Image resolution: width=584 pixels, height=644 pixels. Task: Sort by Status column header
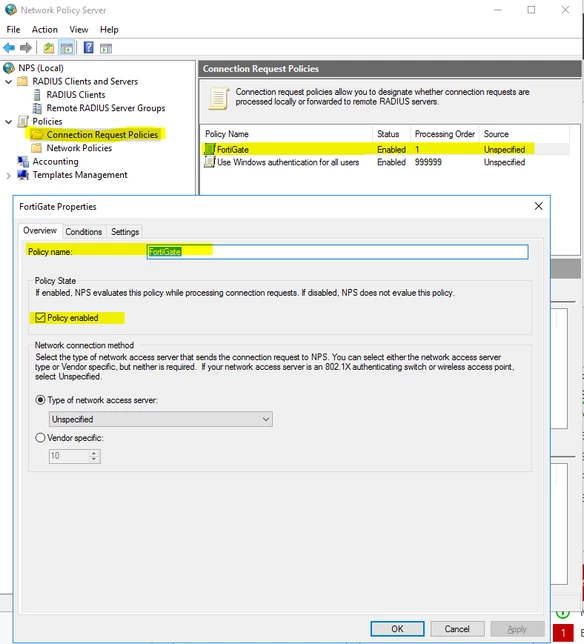(391, 134)
